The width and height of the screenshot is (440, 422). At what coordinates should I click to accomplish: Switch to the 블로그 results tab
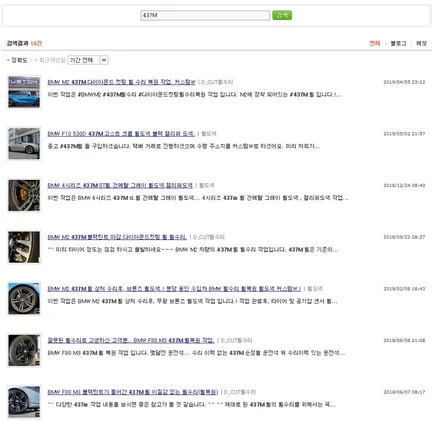pos(398,43)
